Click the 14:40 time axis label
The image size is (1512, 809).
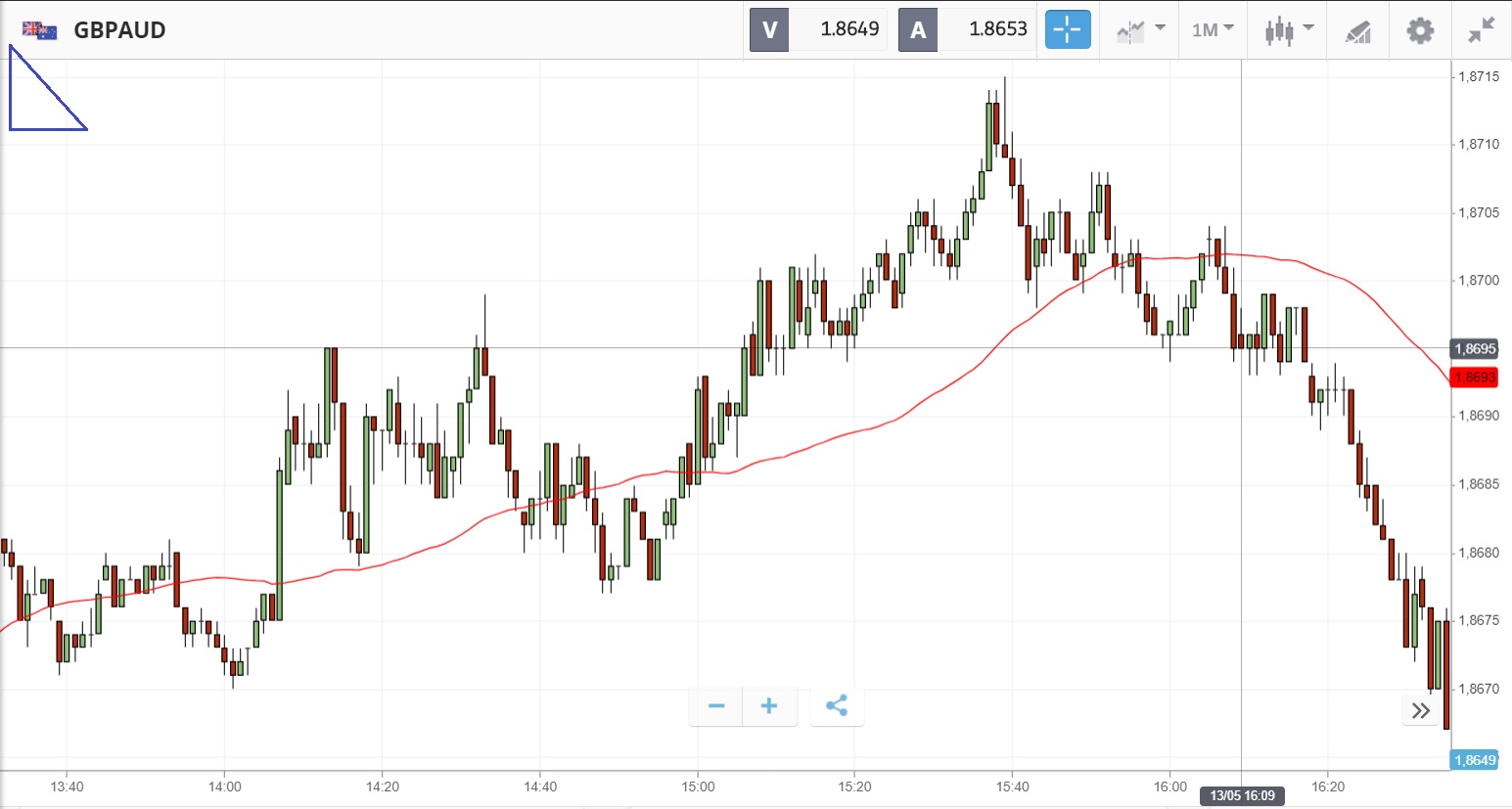(x=539, y=787)
